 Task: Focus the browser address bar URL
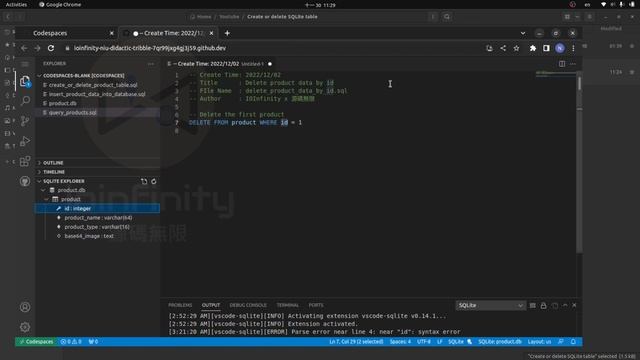(150, 48)
